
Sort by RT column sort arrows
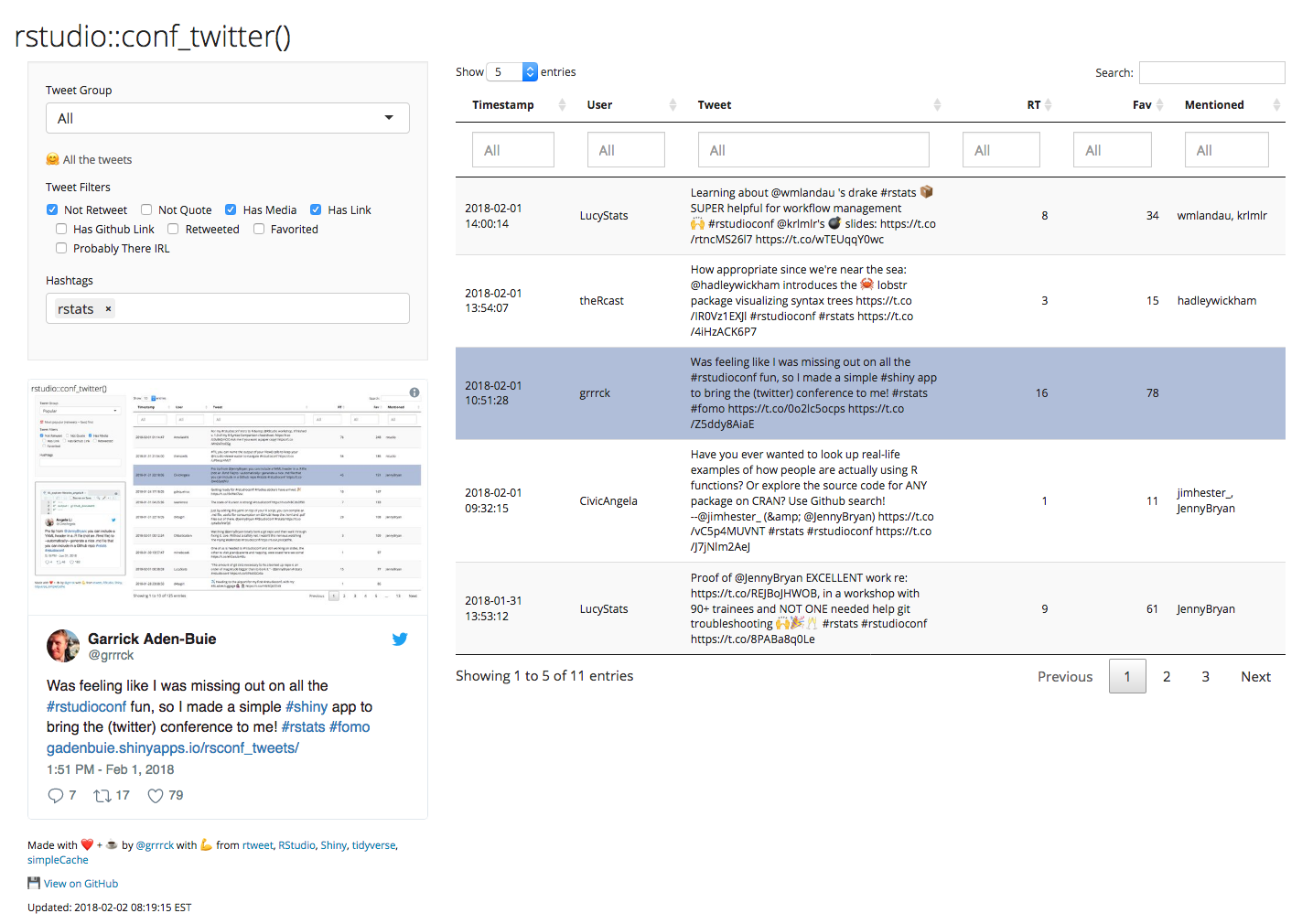pyautogui.click(x=1048, y=105)
